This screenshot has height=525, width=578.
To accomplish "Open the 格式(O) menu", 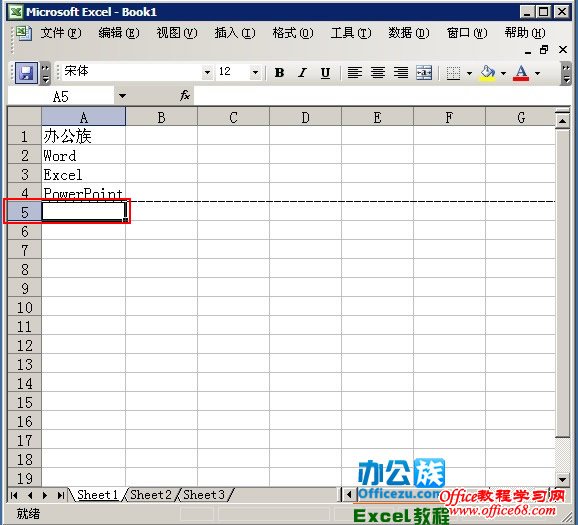I will pyautogui.click(x=293, y=33).
